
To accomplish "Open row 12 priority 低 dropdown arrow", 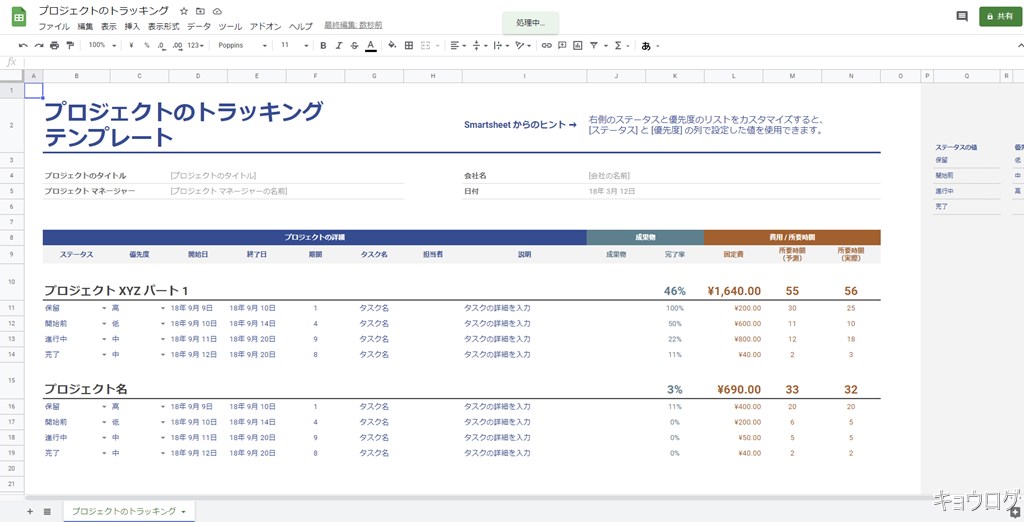I will tap(163, 324).
